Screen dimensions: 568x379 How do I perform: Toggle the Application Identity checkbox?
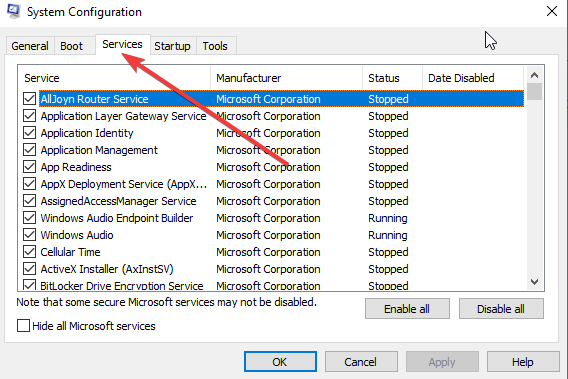[29, 133]
